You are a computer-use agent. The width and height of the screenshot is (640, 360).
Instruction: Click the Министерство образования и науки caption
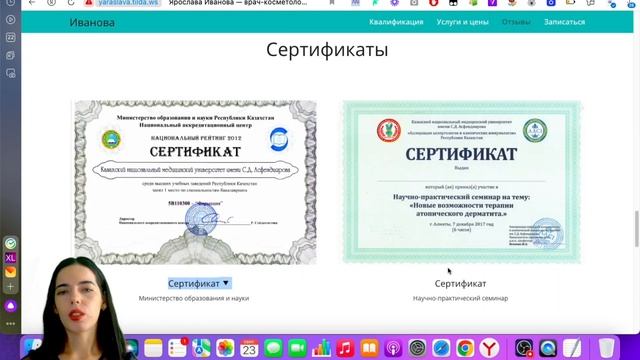(194, 298)
